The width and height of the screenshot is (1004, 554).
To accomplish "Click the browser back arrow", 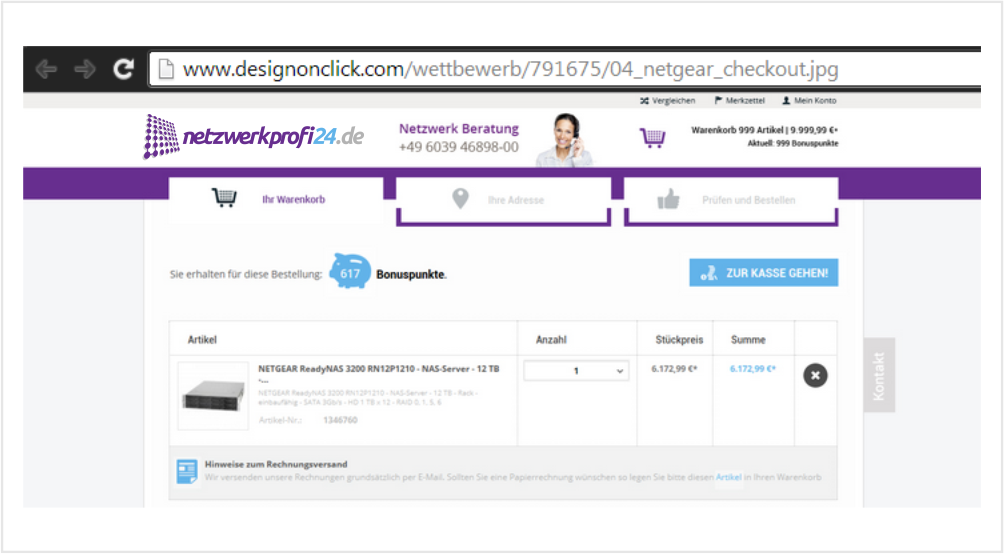I will click(x=46, y=69).
